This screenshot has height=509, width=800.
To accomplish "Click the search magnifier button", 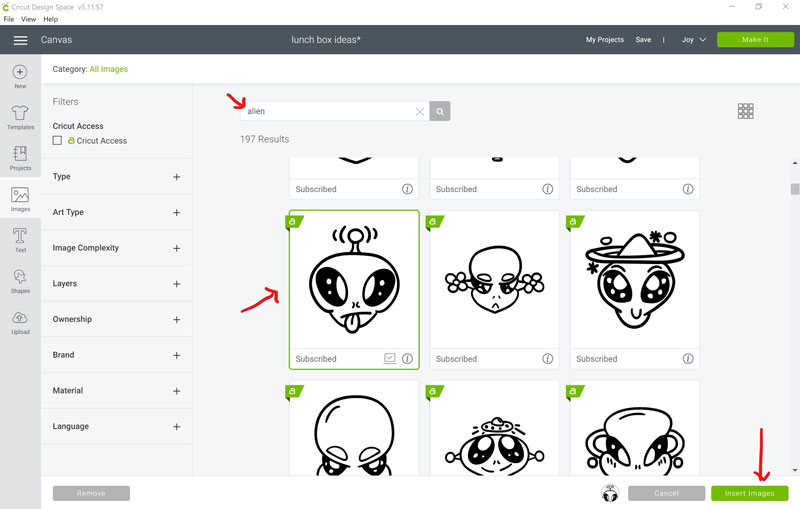I will [x=440, y=111].
